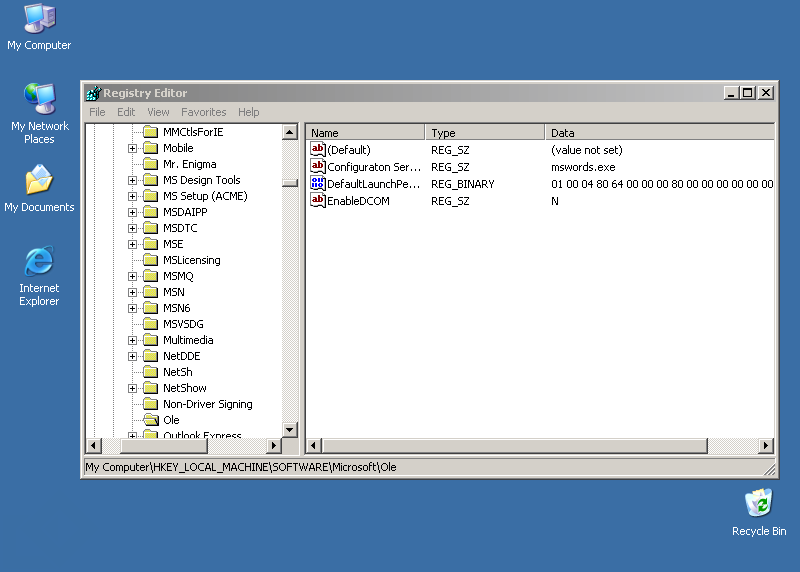Expand the MSN6 key

133,309
